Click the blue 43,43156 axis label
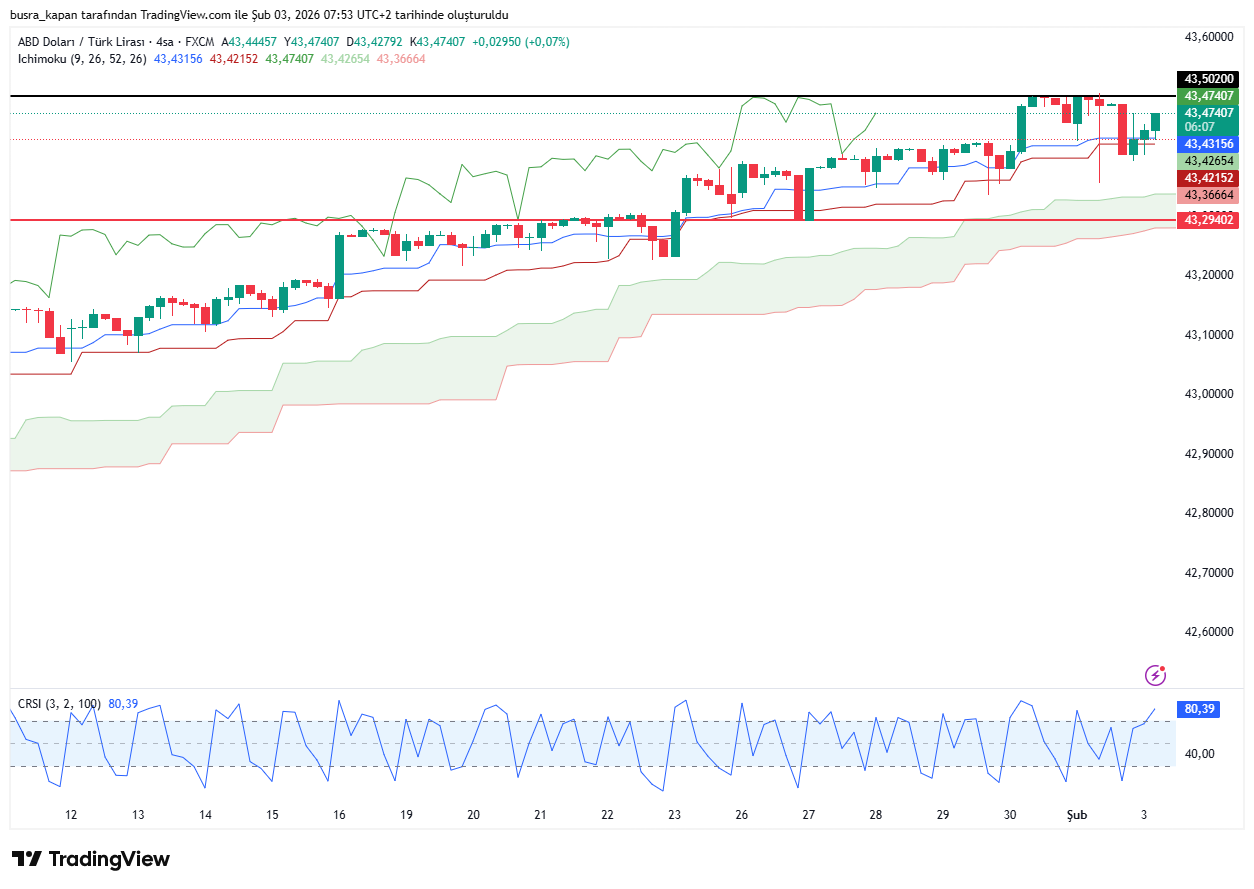This screenshot has width=1254, height=889. [1207, 144]
